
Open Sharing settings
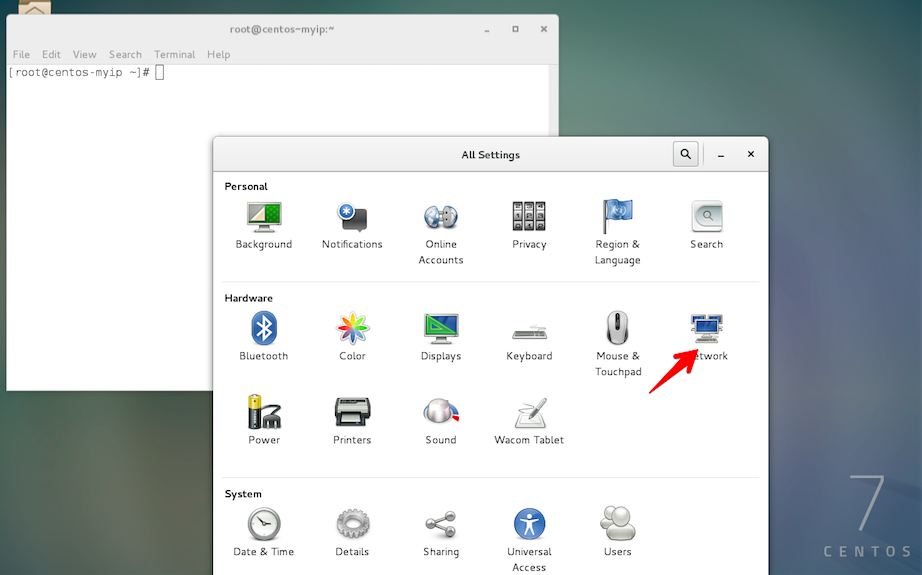(441, 533)
